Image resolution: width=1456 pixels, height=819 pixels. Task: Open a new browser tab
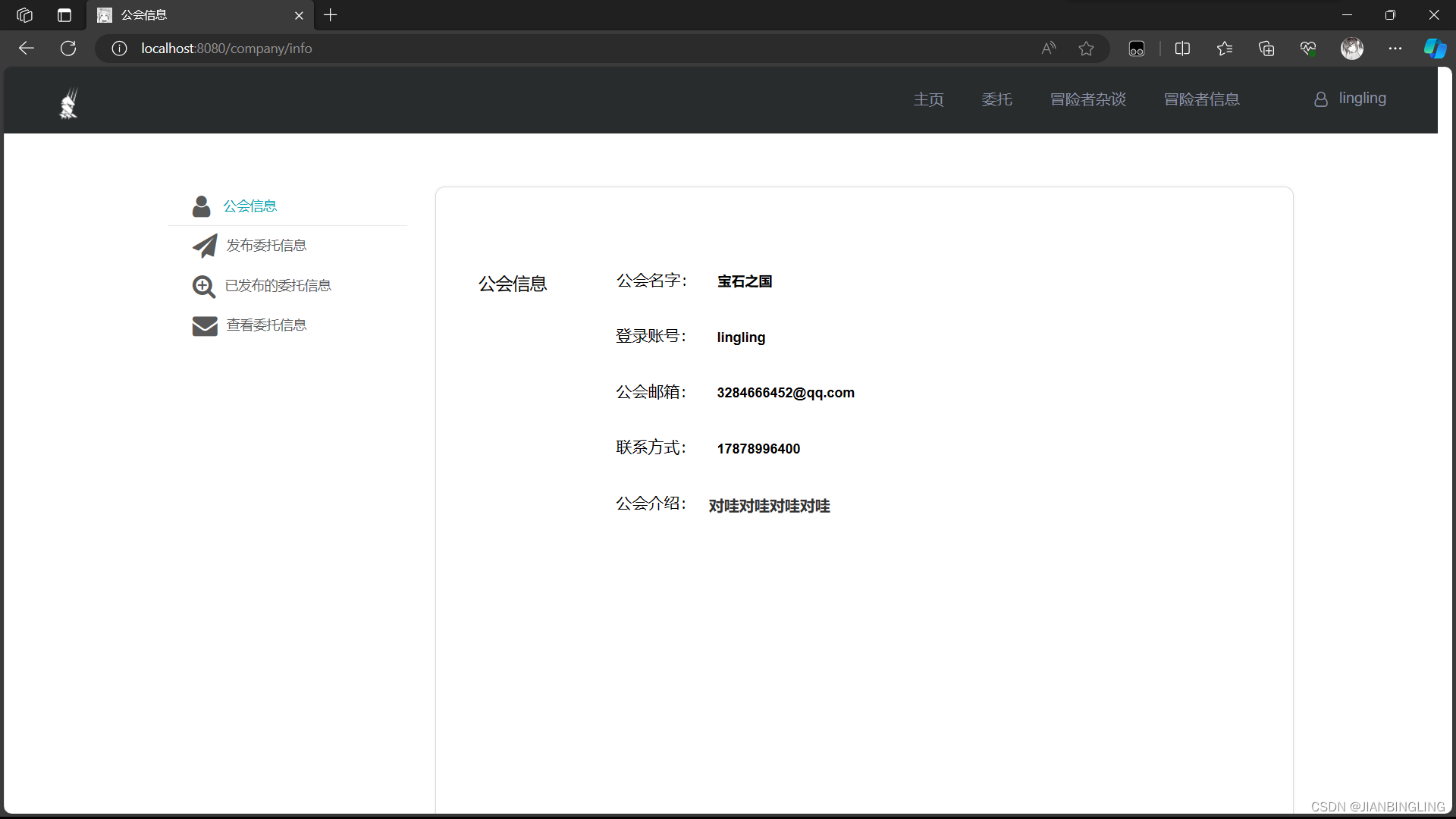(x=331, y=15)
